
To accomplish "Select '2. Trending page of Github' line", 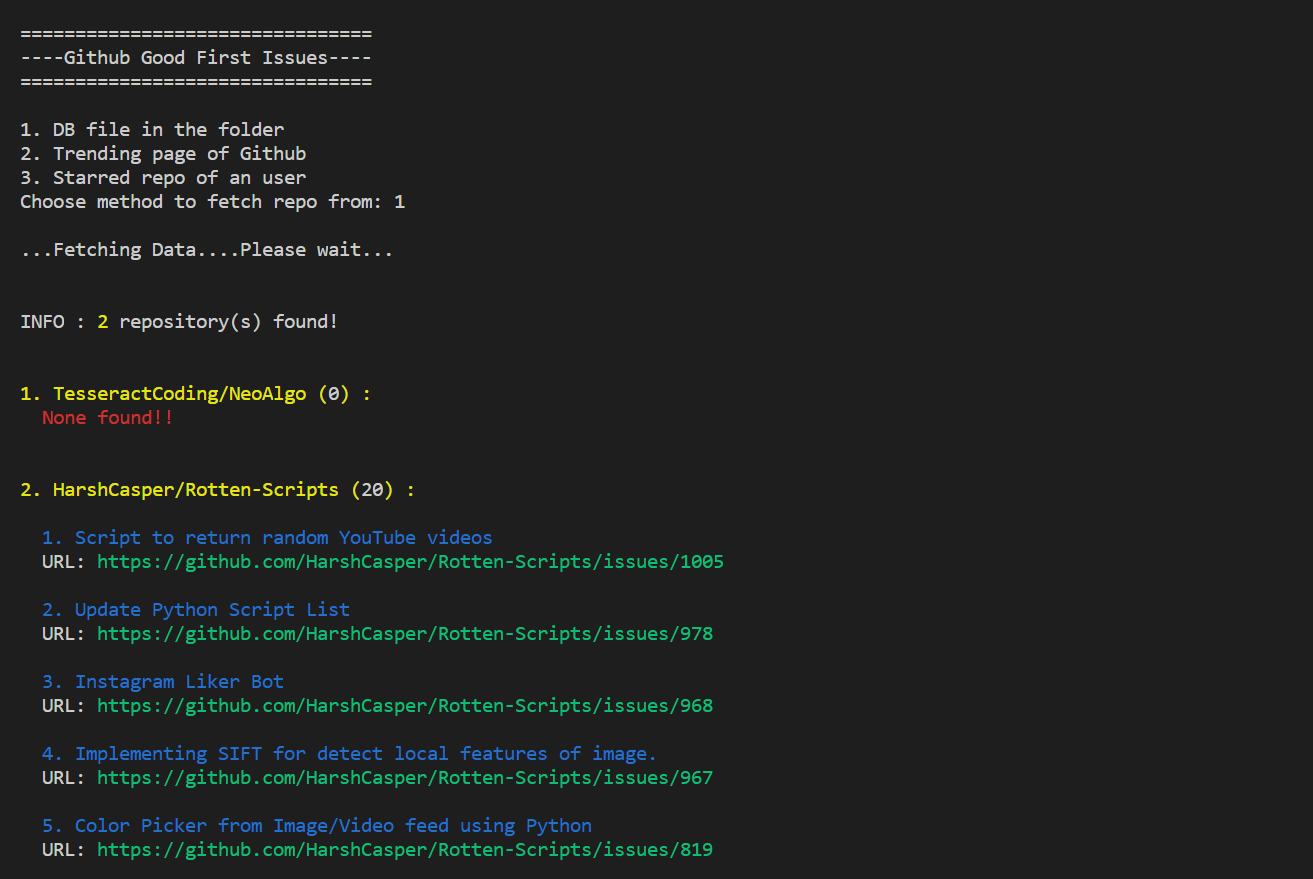I will pyautogui.click(x=163, y=154).
